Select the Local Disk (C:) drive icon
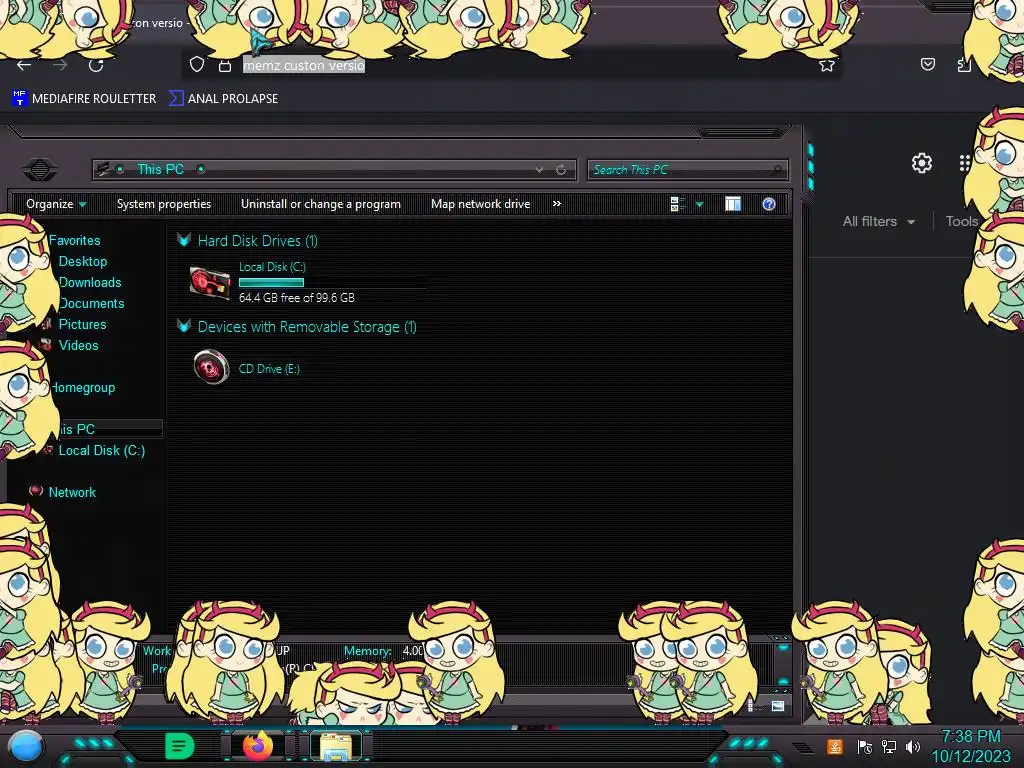 coord(210,283)
